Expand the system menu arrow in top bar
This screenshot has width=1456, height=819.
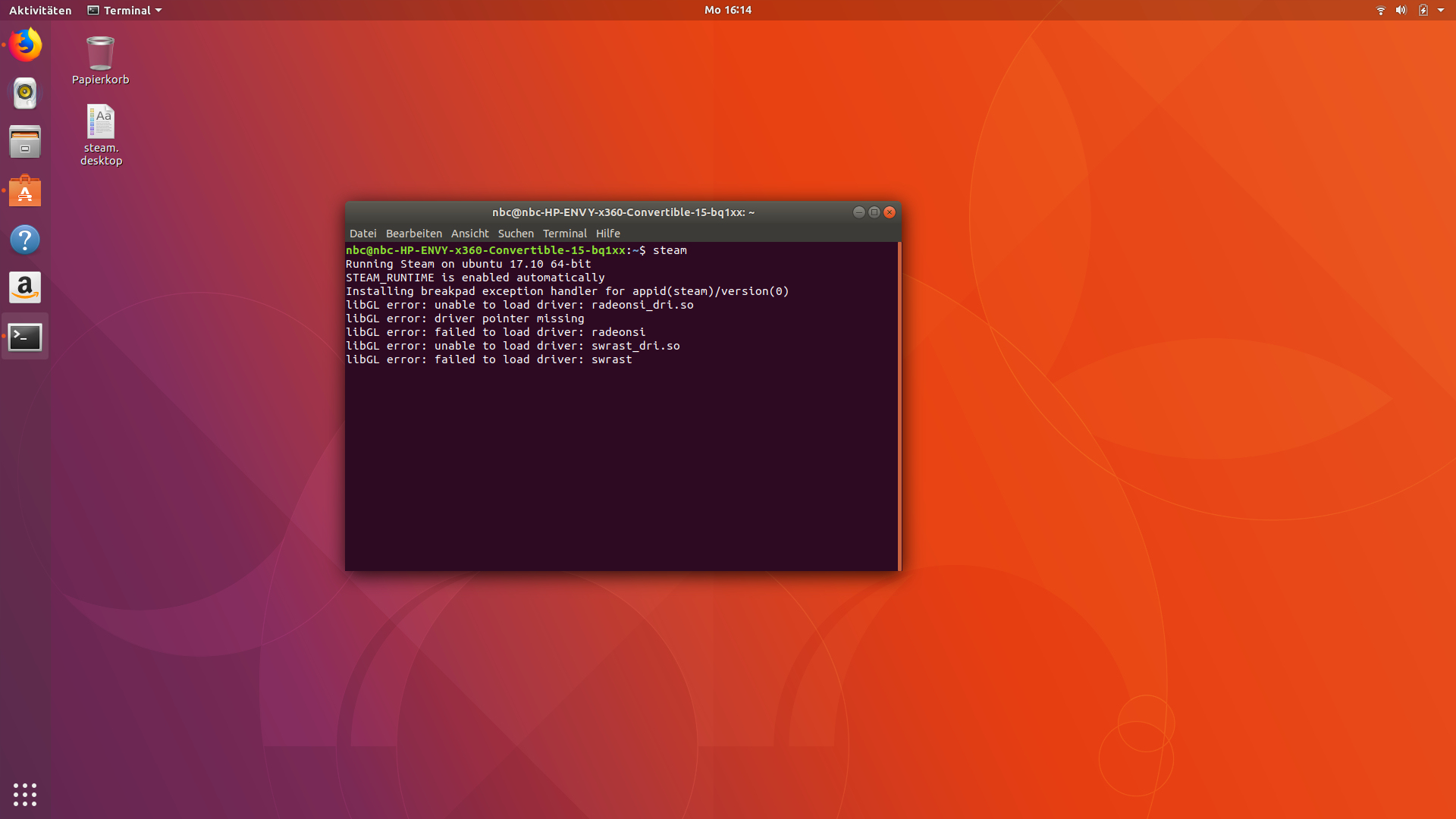(x=1441, y=10)
